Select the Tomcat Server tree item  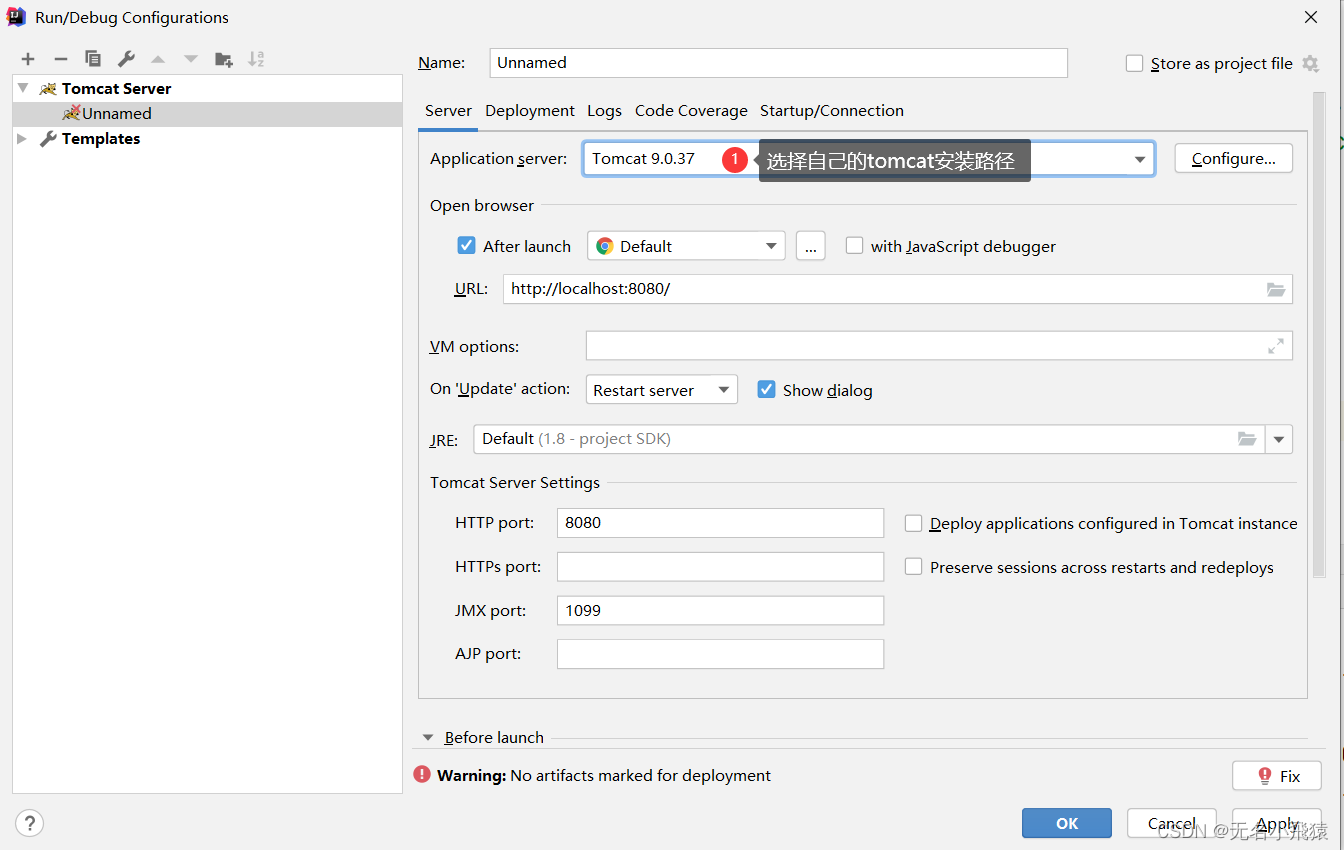pyautogui.click(x=207, y=88)
